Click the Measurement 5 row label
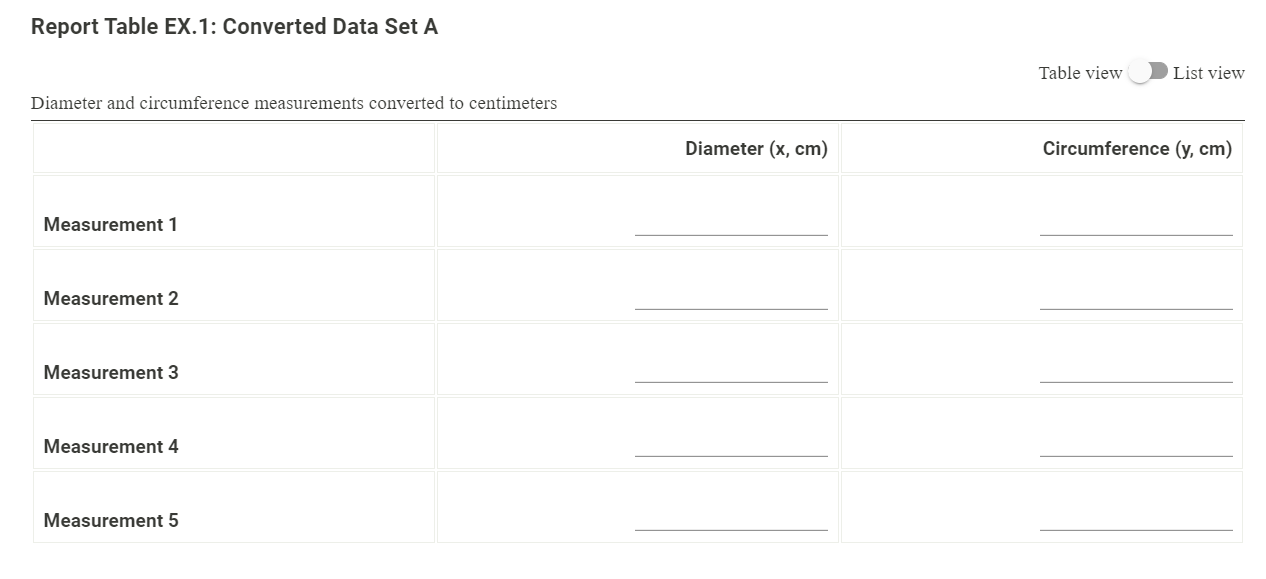Screen dimensions: 1266x579 coord(110,520)
